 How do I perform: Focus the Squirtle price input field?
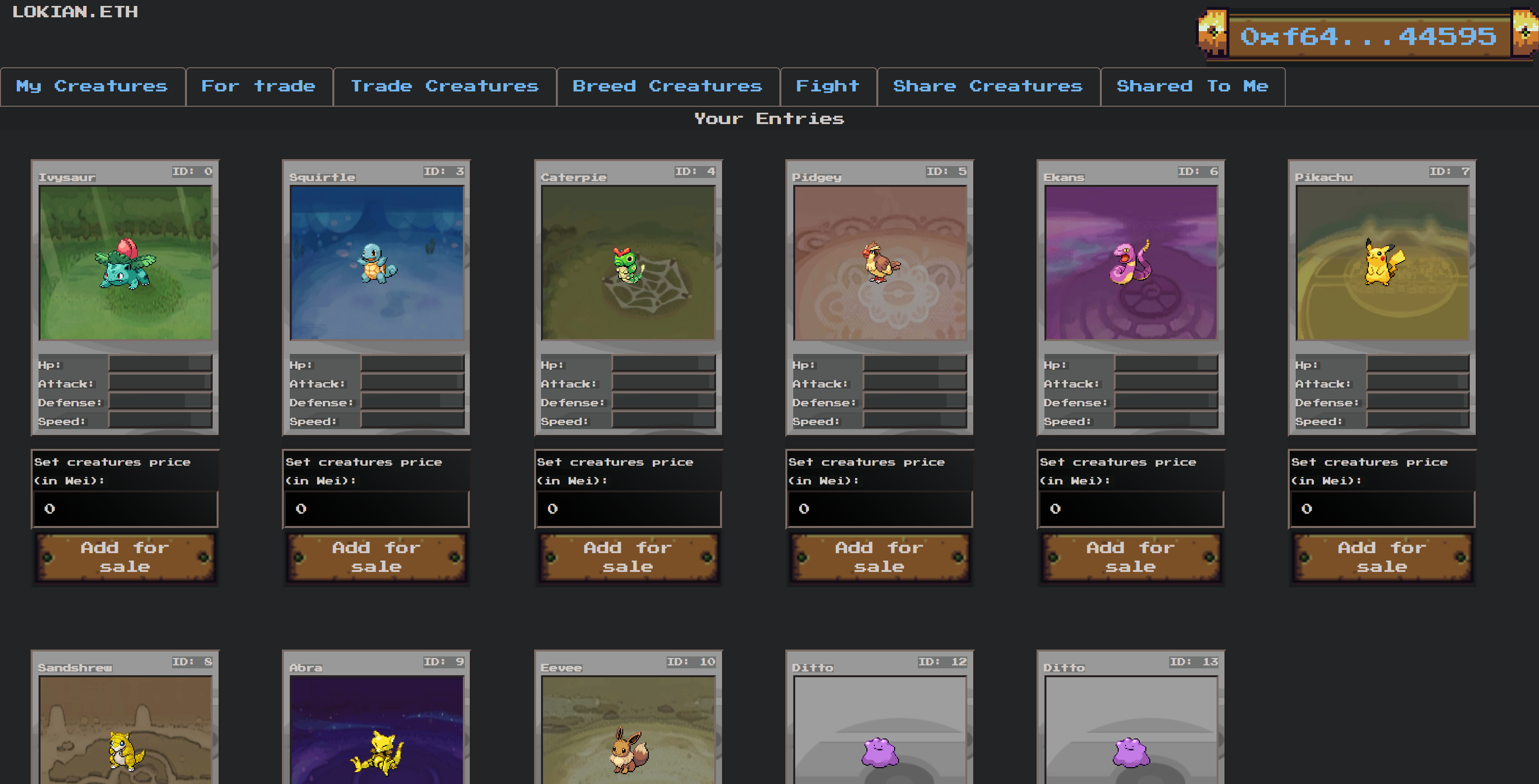pyautogui.click(x=376, y=509)
